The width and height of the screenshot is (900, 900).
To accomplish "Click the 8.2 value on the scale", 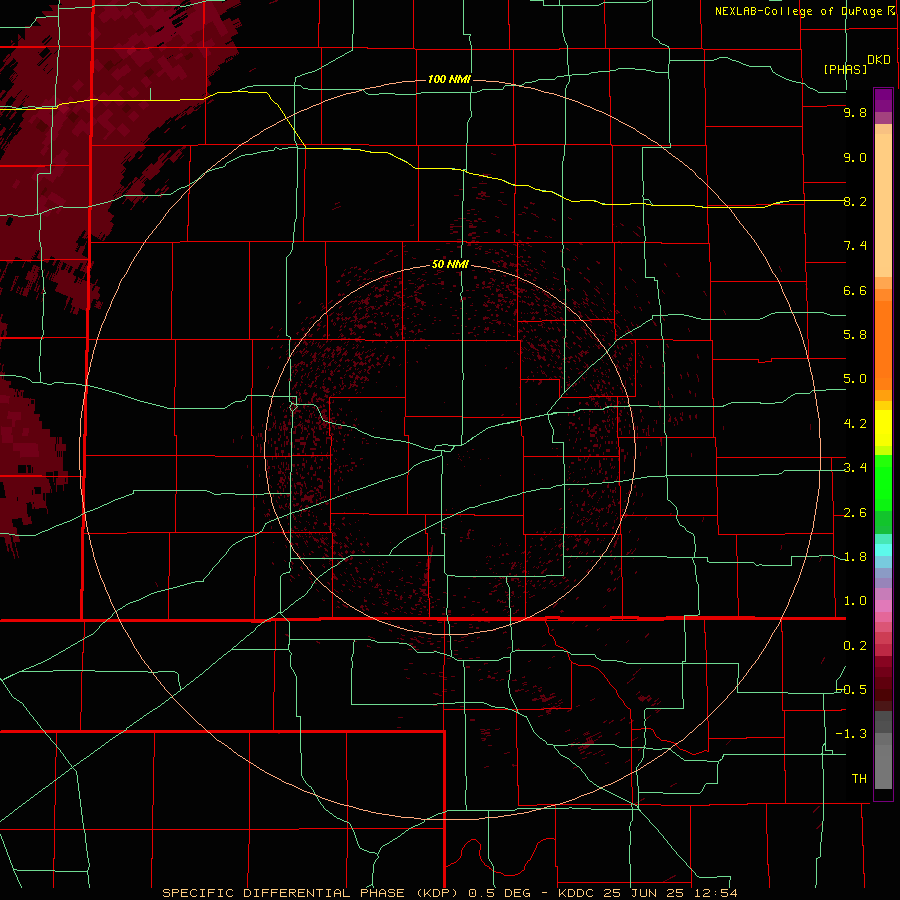I will pos(855,201).
